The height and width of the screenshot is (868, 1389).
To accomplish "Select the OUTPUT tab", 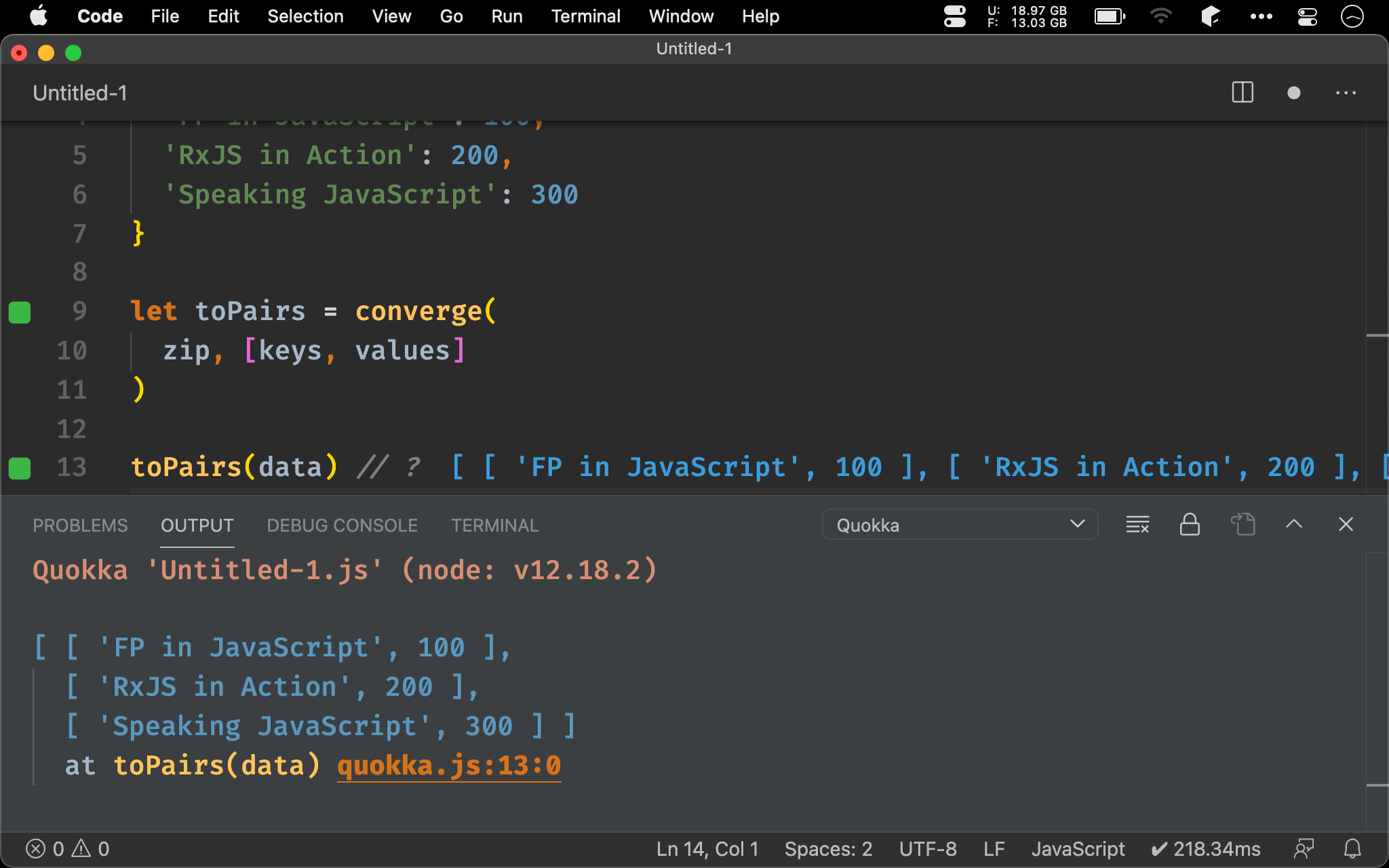I will pyautogui.click(x=196, y=525).
